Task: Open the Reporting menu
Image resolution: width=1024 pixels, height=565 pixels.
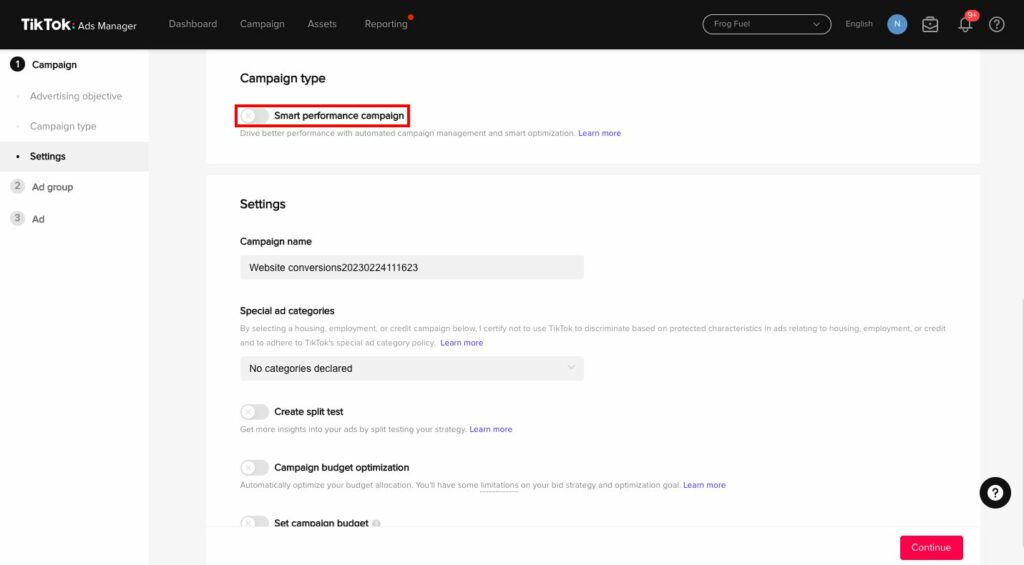Action: pyautogui.click(x=386, y=24)
